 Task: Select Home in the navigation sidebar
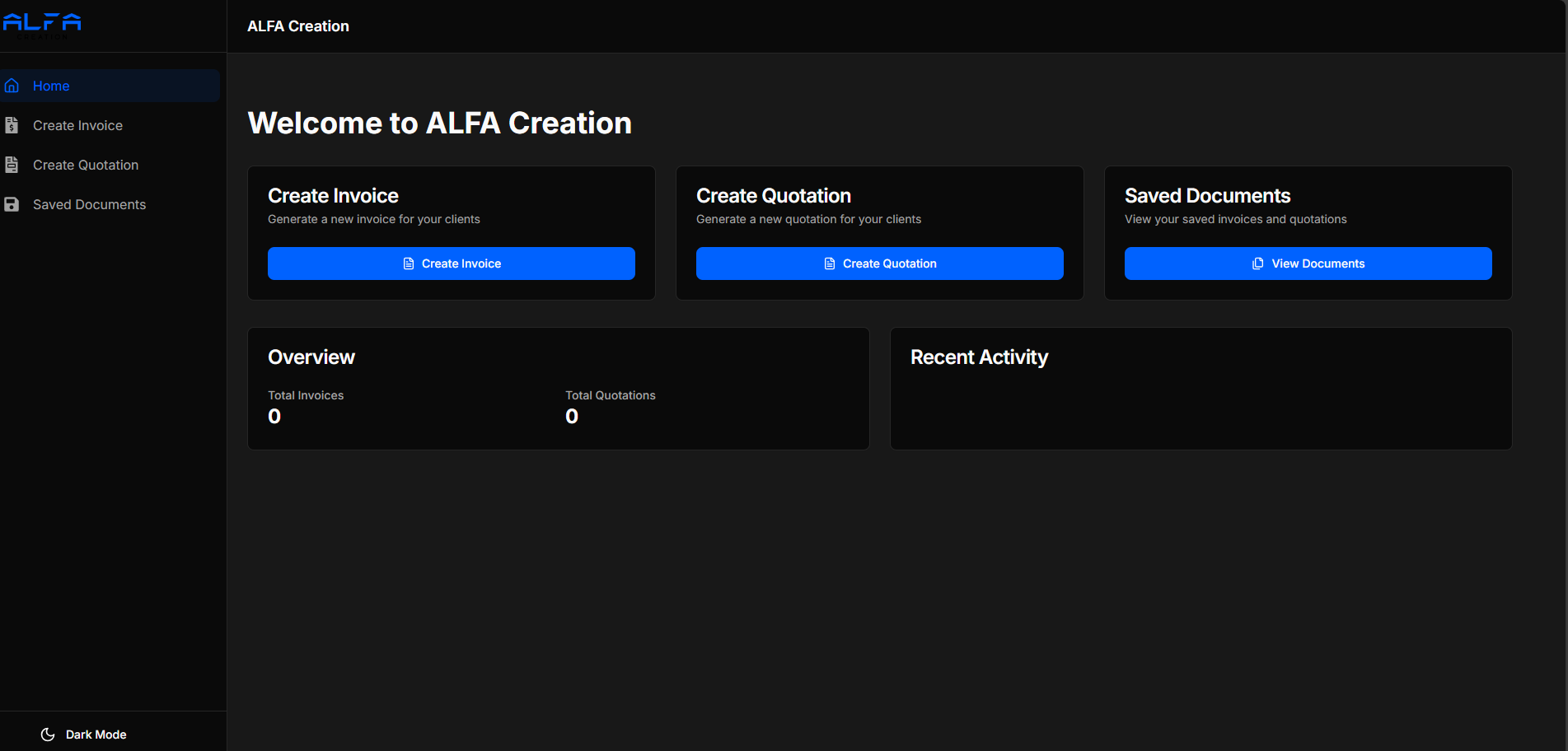click(51, 86)
